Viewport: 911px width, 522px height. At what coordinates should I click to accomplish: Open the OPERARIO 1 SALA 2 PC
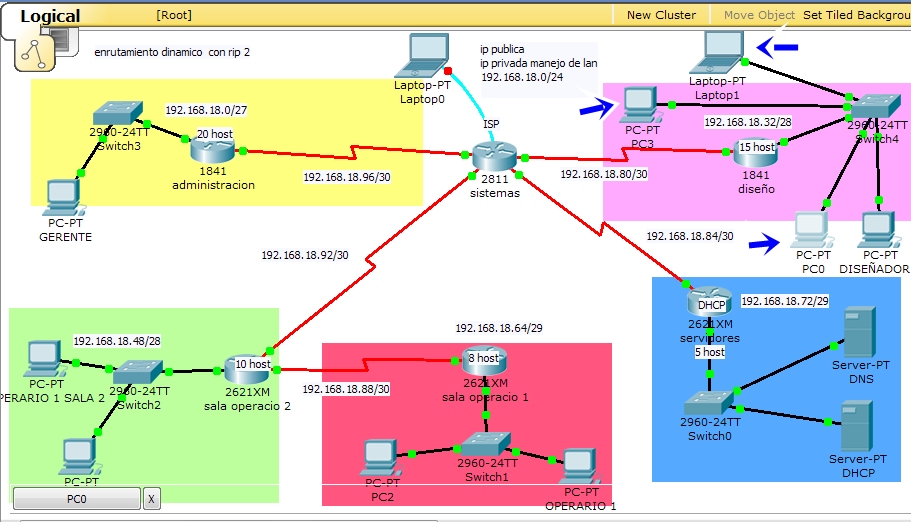(44, 359)
